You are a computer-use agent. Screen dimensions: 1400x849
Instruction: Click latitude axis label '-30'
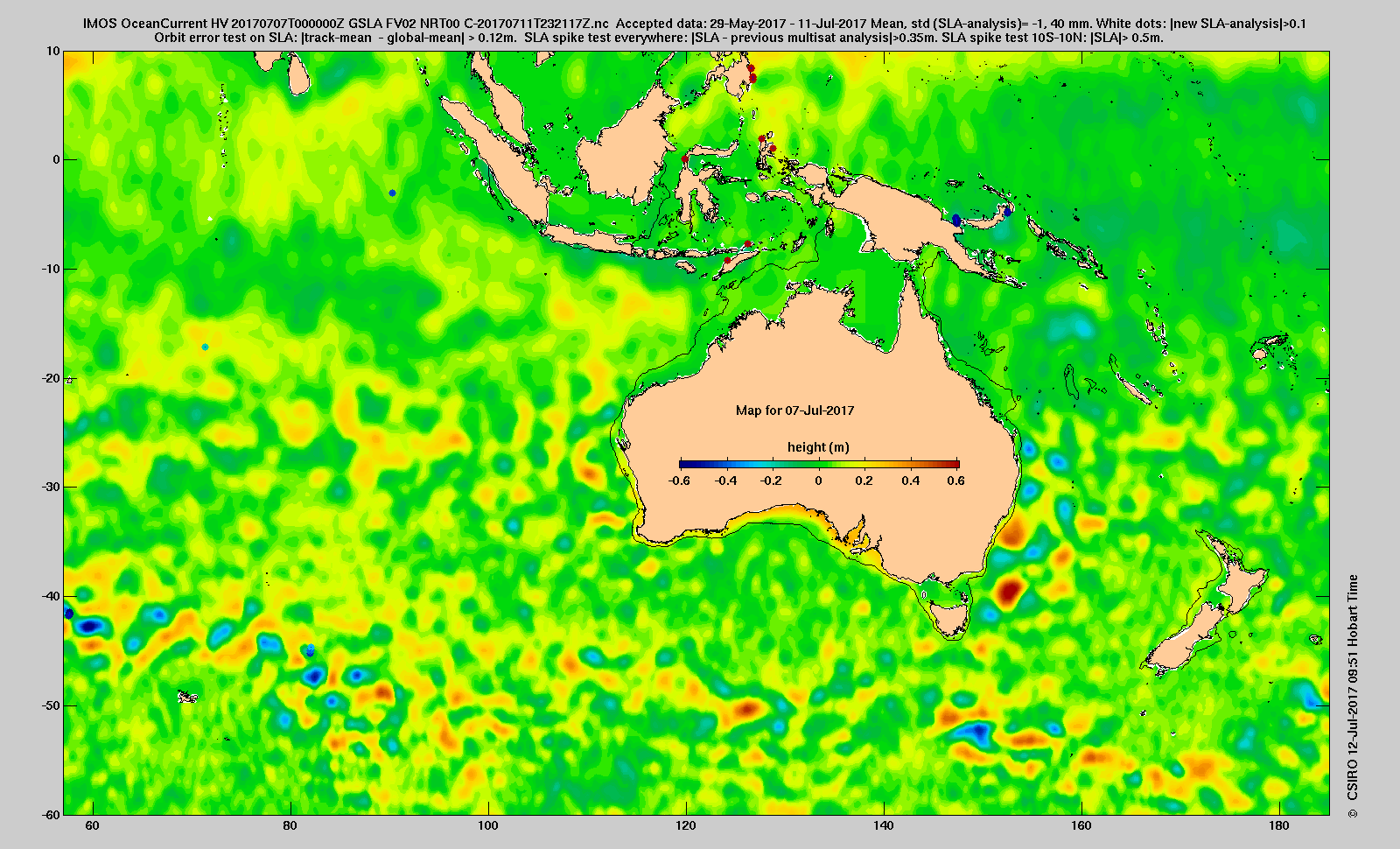51,487
